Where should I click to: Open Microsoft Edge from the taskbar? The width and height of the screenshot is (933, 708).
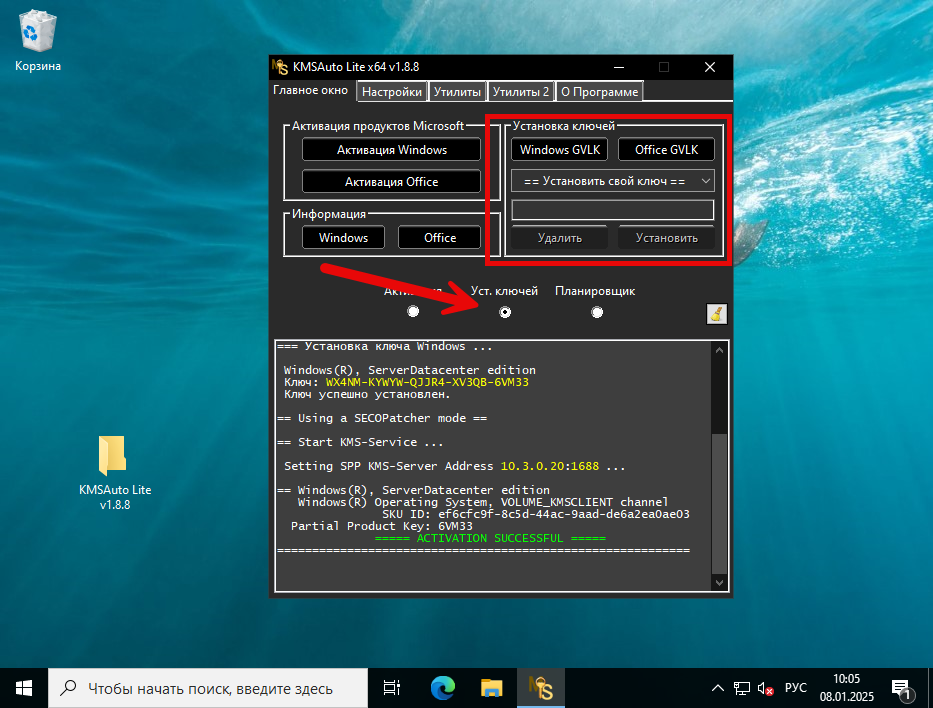tap(442, 688)
